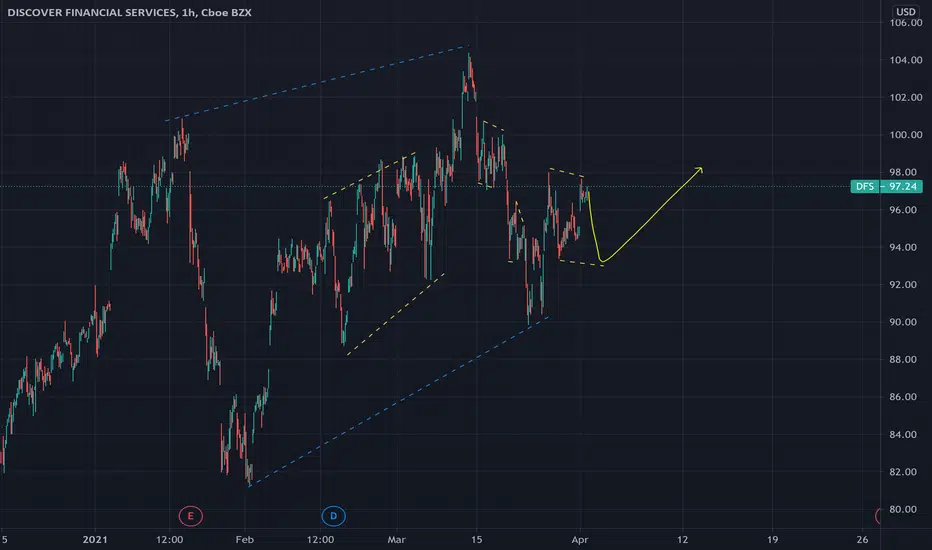Click the USD currency label
Image resolution: width=932 pixels, height=550 pixels.
905,12
